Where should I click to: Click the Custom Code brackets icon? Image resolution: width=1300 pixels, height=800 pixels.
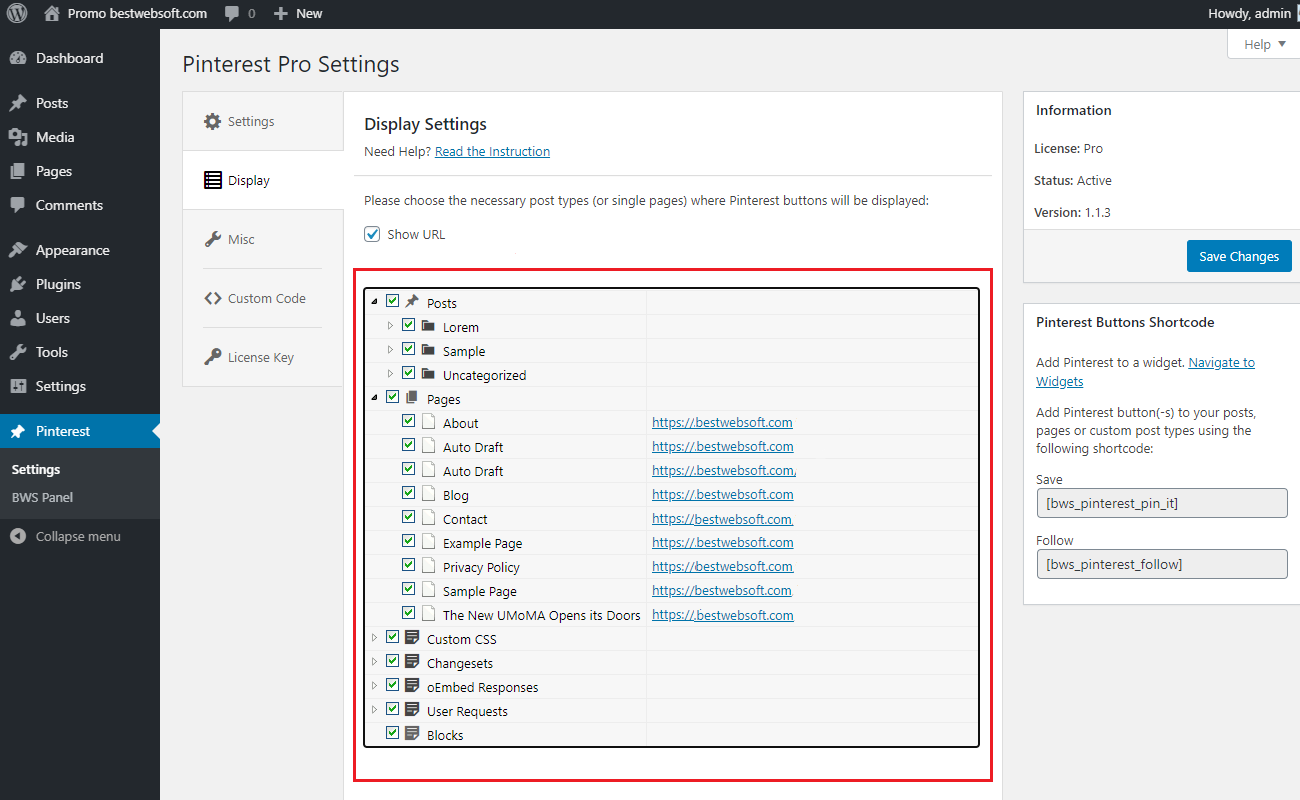click(212, 298)
